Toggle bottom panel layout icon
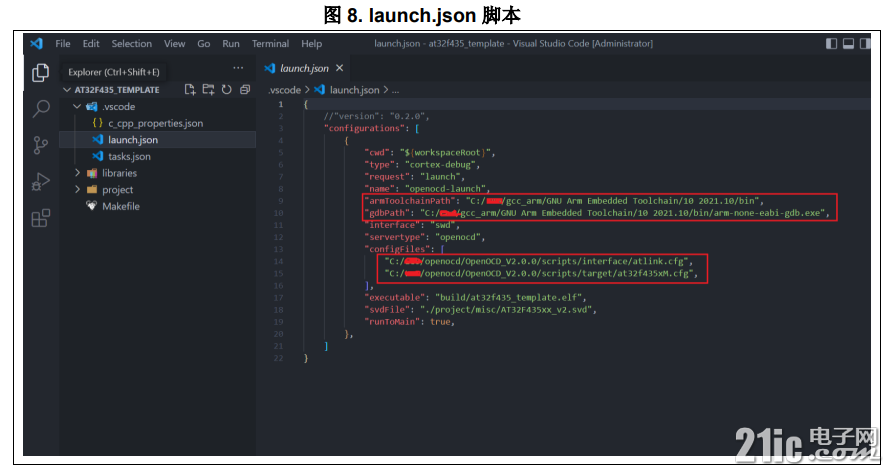 point(848,44)
